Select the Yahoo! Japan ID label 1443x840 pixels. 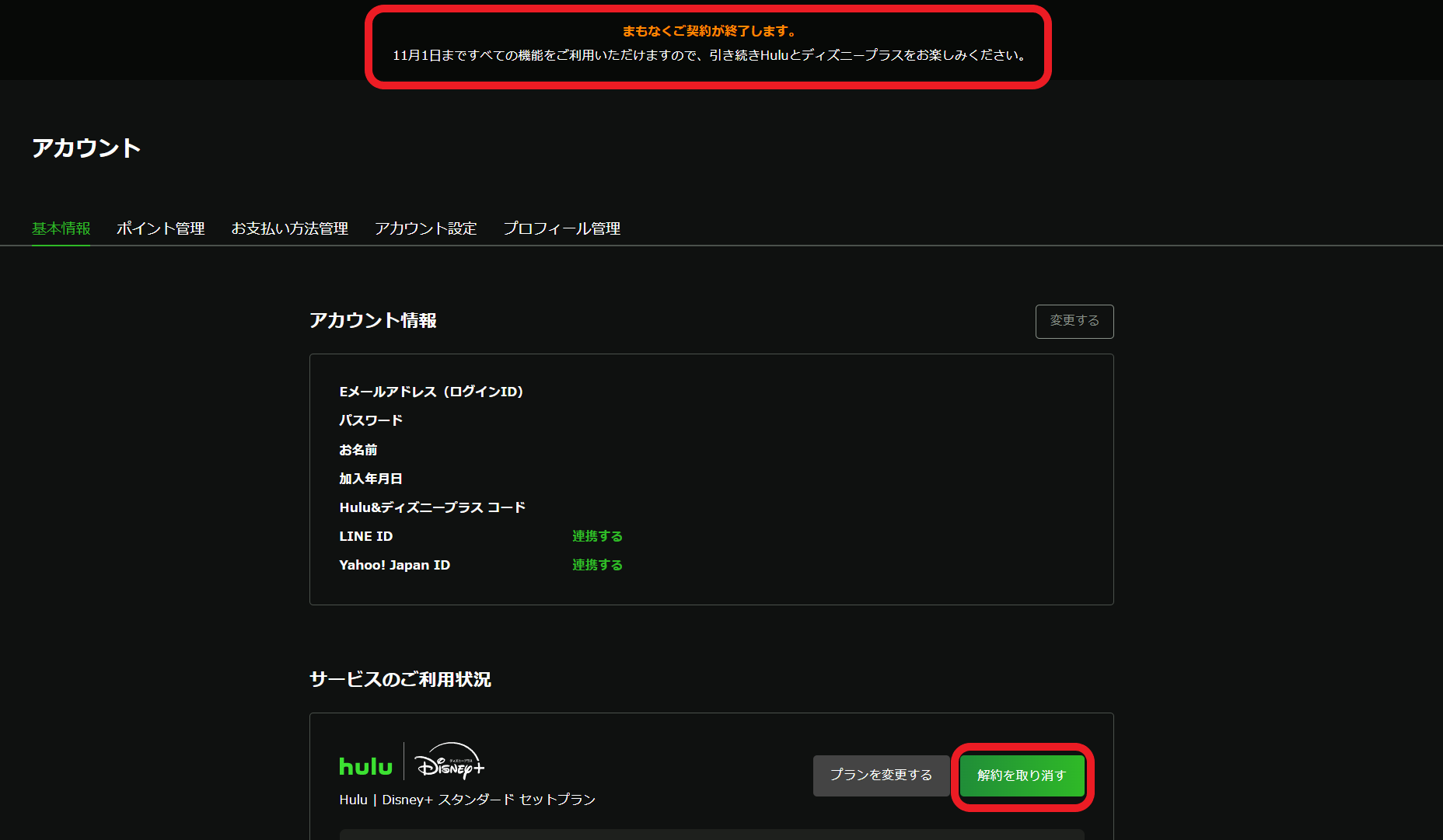coord(395,565)
